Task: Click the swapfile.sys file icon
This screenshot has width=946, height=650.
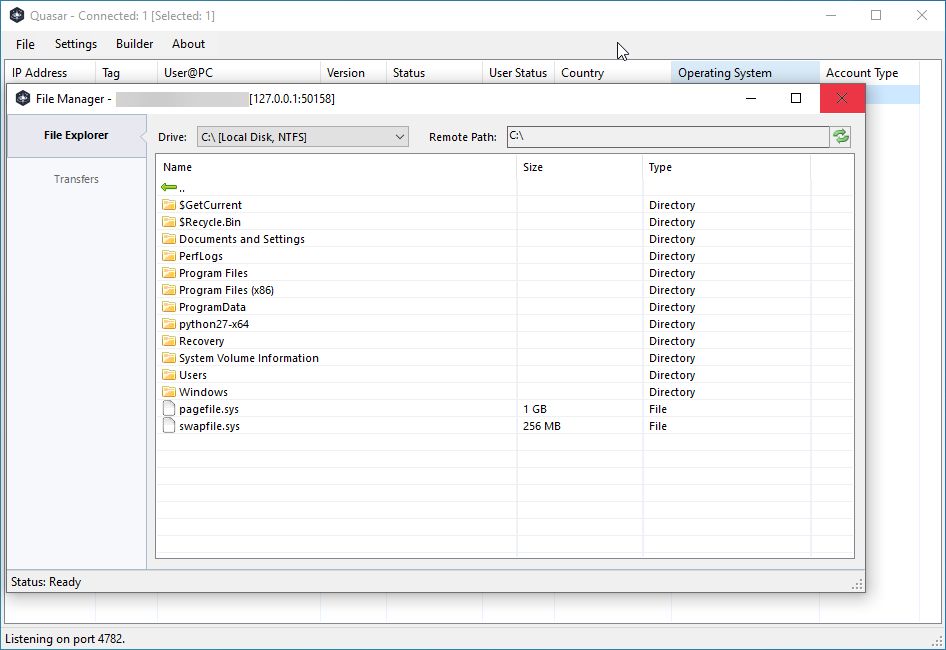Action: [169, 425]
